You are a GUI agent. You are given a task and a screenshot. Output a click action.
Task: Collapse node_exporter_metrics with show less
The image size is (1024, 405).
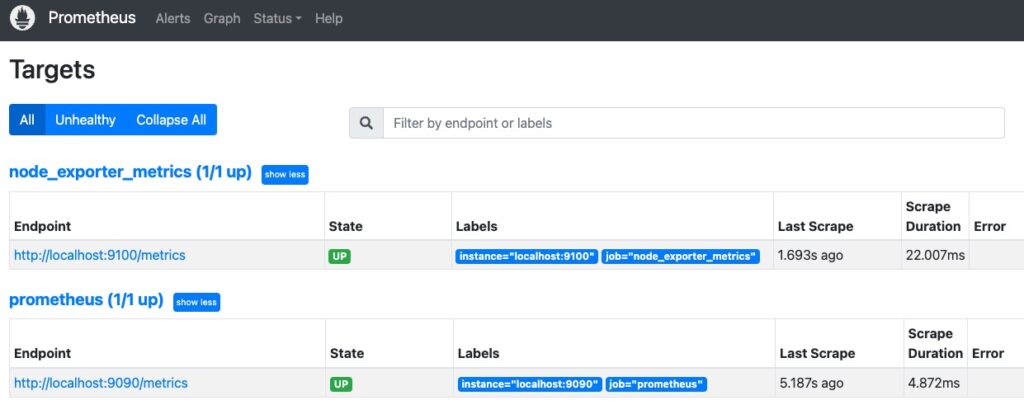tap(285, 174)
